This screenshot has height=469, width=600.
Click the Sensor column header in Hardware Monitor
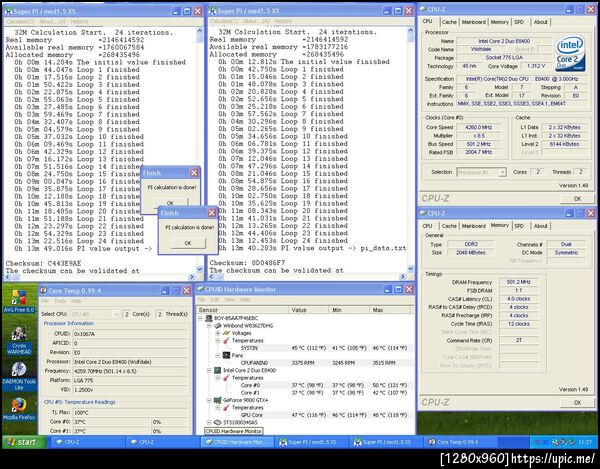[243, 310]
